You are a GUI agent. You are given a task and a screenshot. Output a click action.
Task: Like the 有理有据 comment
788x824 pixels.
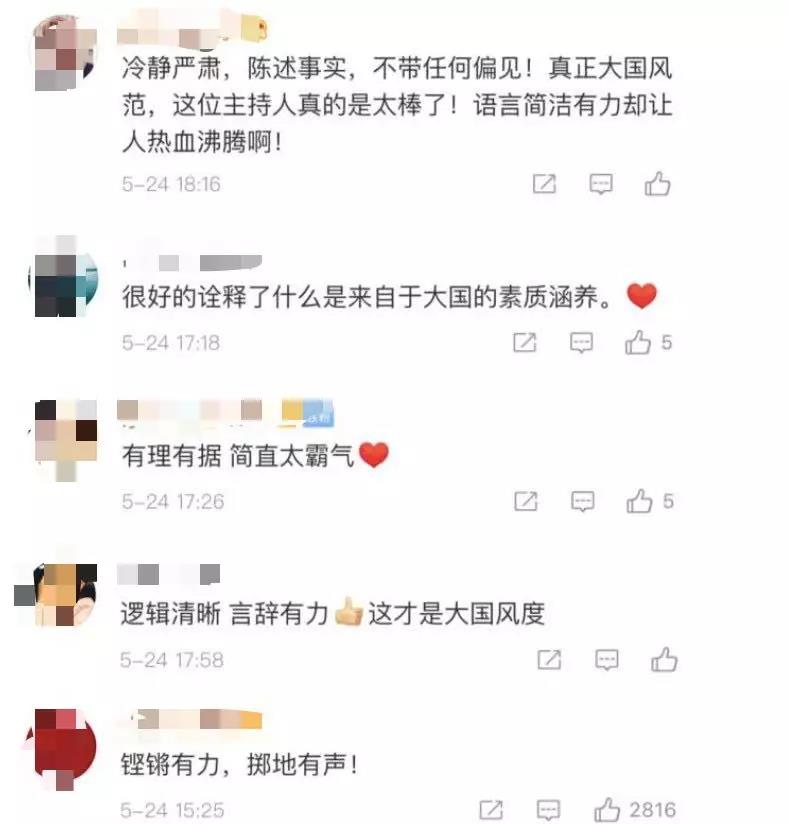(x=639, y=501)
